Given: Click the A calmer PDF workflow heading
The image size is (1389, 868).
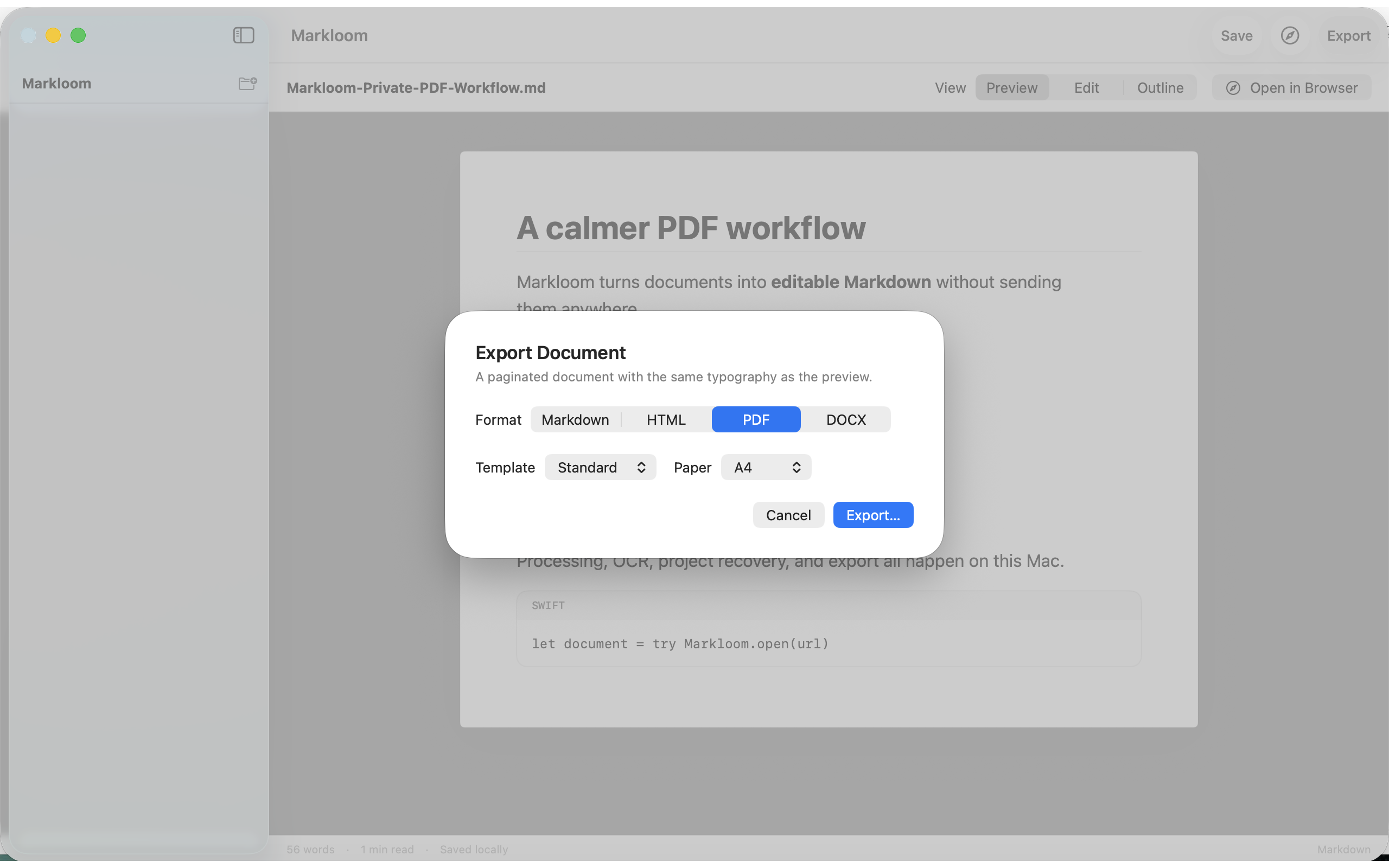Looking at the screenshot, I should [x=691, y=228].
